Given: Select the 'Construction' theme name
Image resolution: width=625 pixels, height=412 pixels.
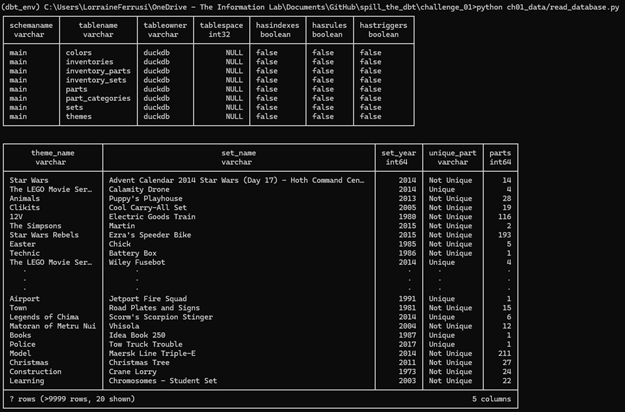Looking at the screenshot, I should (x=35, y=372).
